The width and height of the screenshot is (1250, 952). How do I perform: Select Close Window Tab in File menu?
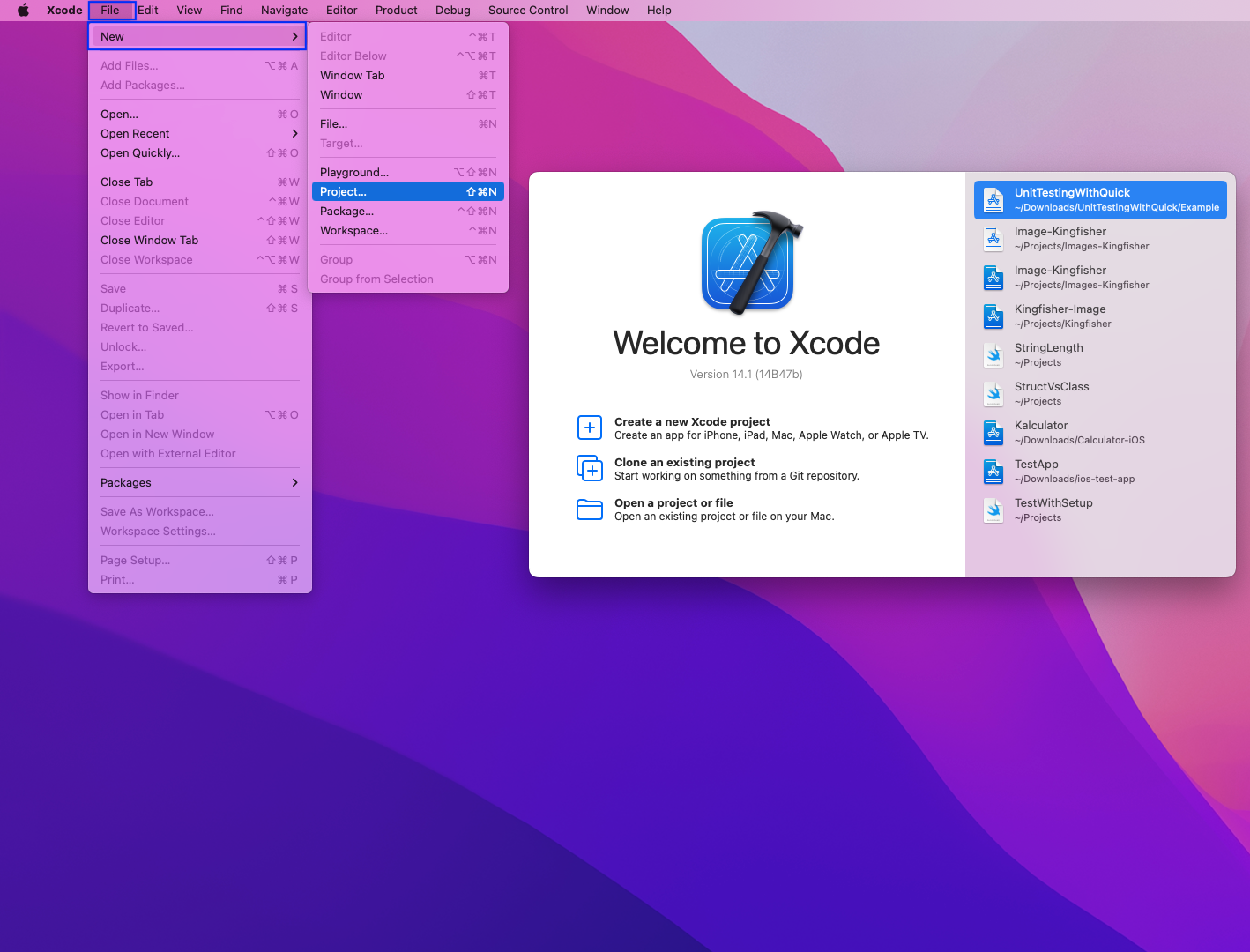pos(200,240)
